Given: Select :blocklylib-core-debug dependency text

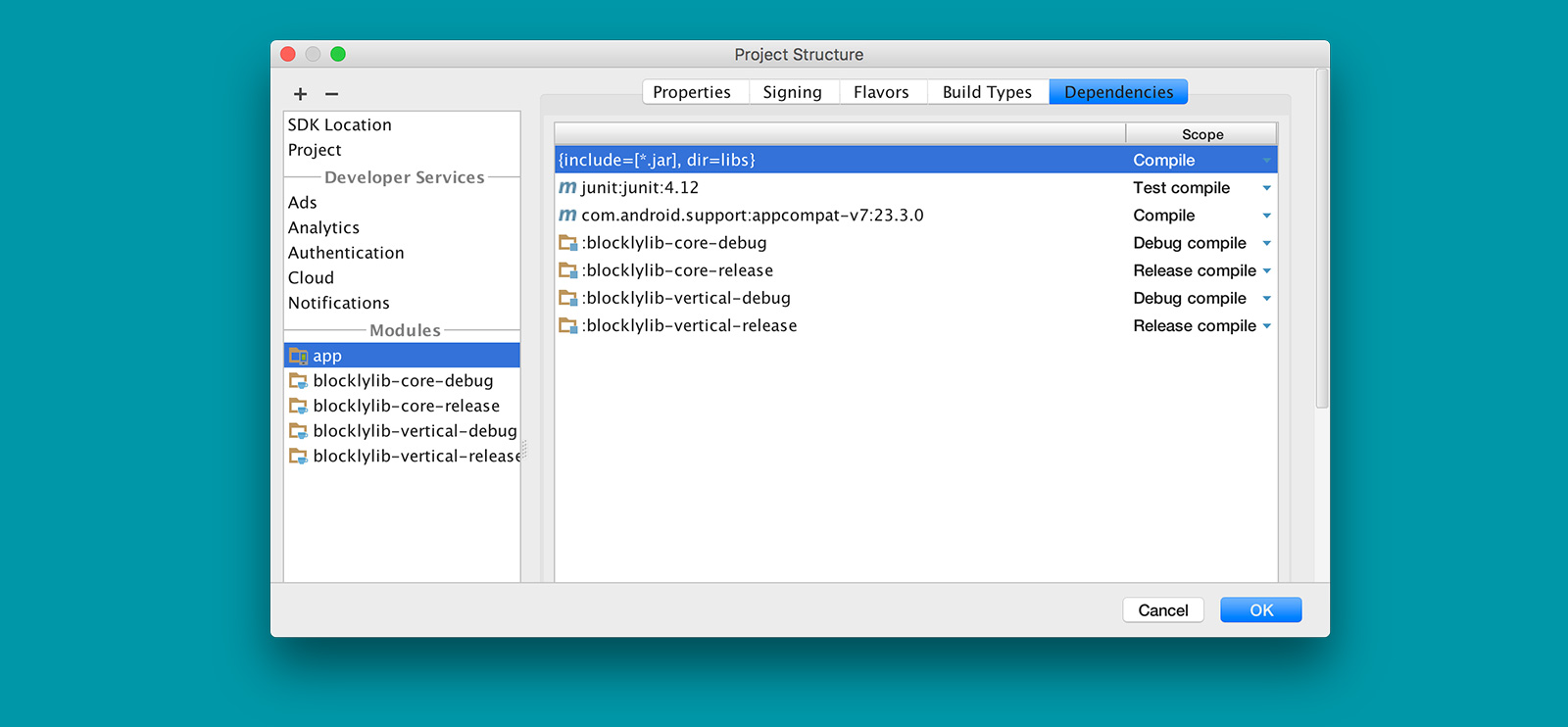Looking at the screenshot, I should 674,243.
